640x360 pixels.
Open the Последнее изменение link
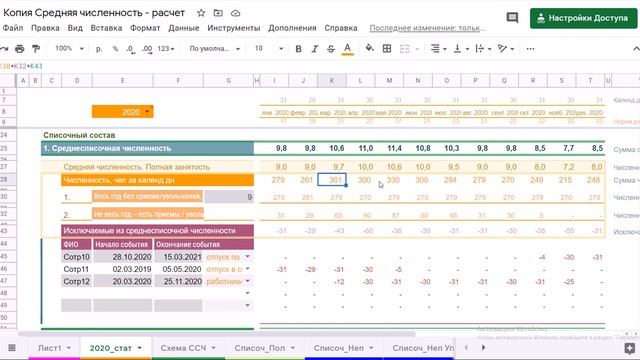[427, 28]
